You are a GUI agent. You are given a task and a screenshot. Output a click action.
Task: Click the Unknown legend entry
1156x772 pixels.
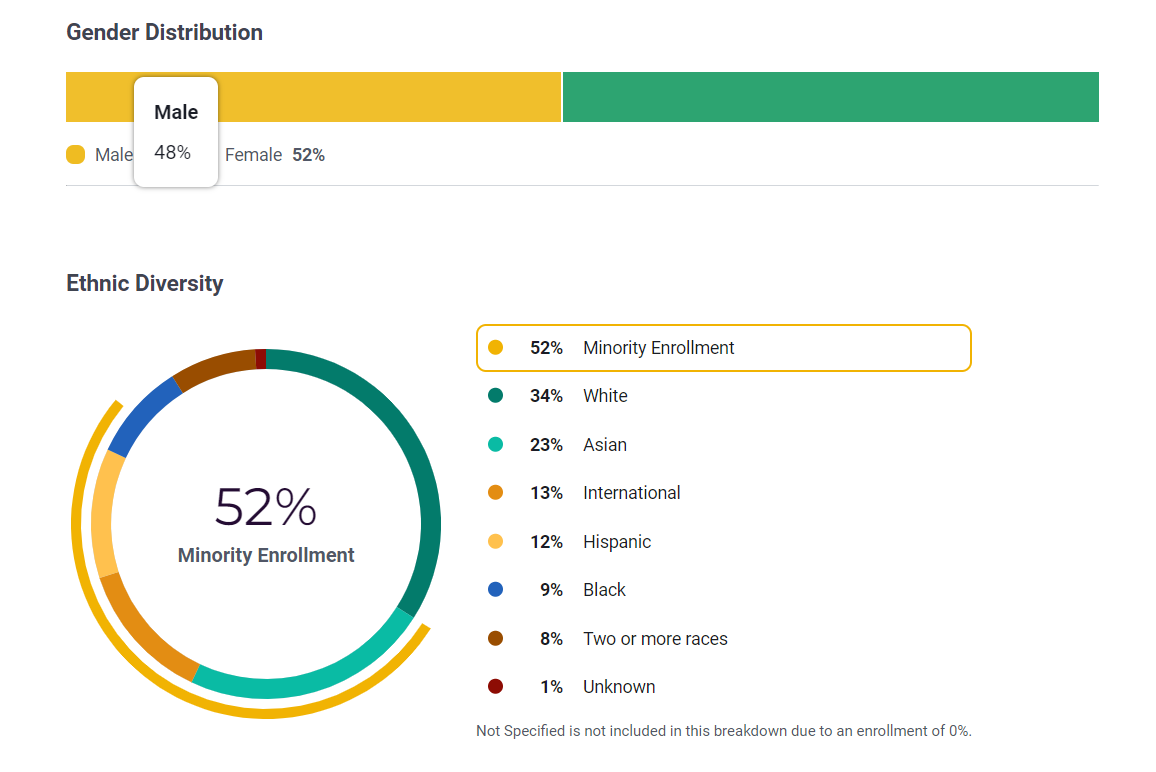tap(619, 687)
